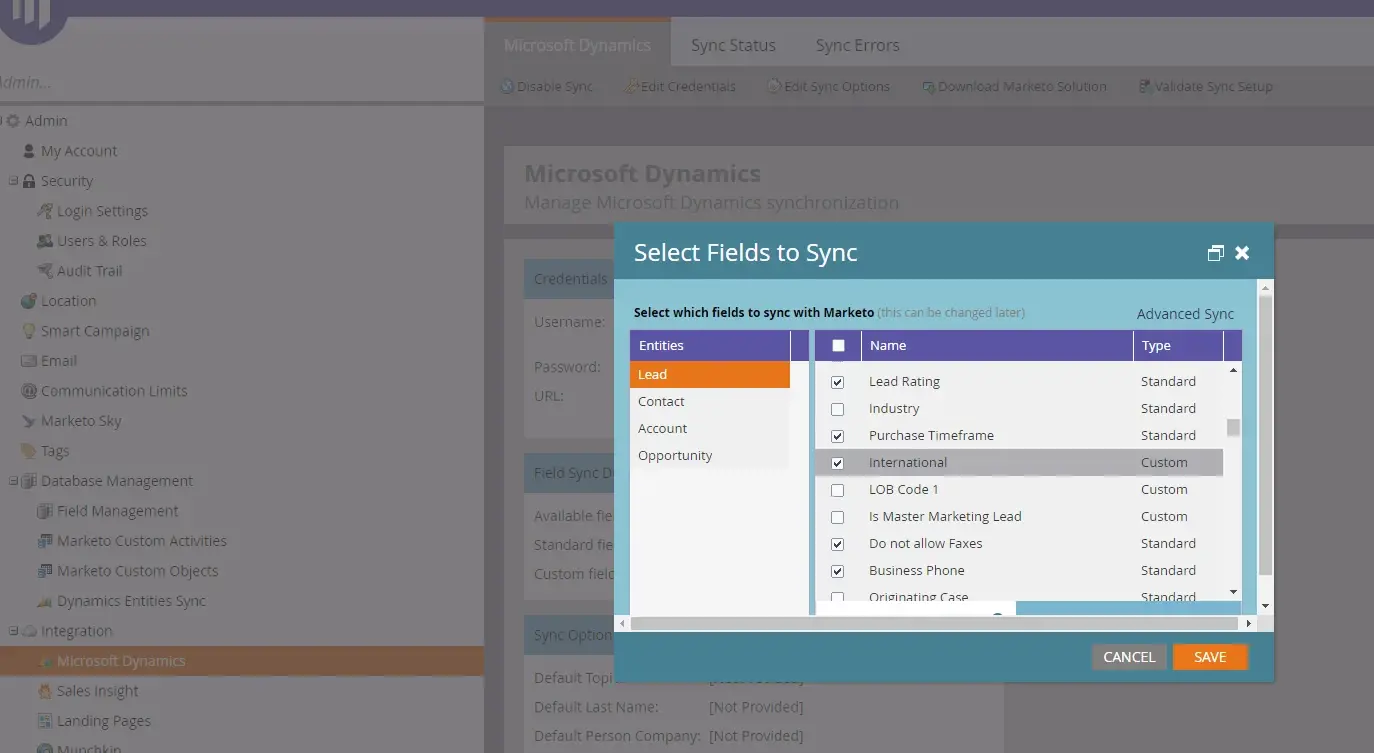Screen dimensions: 1374x753
Task: Collapse the Integration tree node
Action: (13, 631)
